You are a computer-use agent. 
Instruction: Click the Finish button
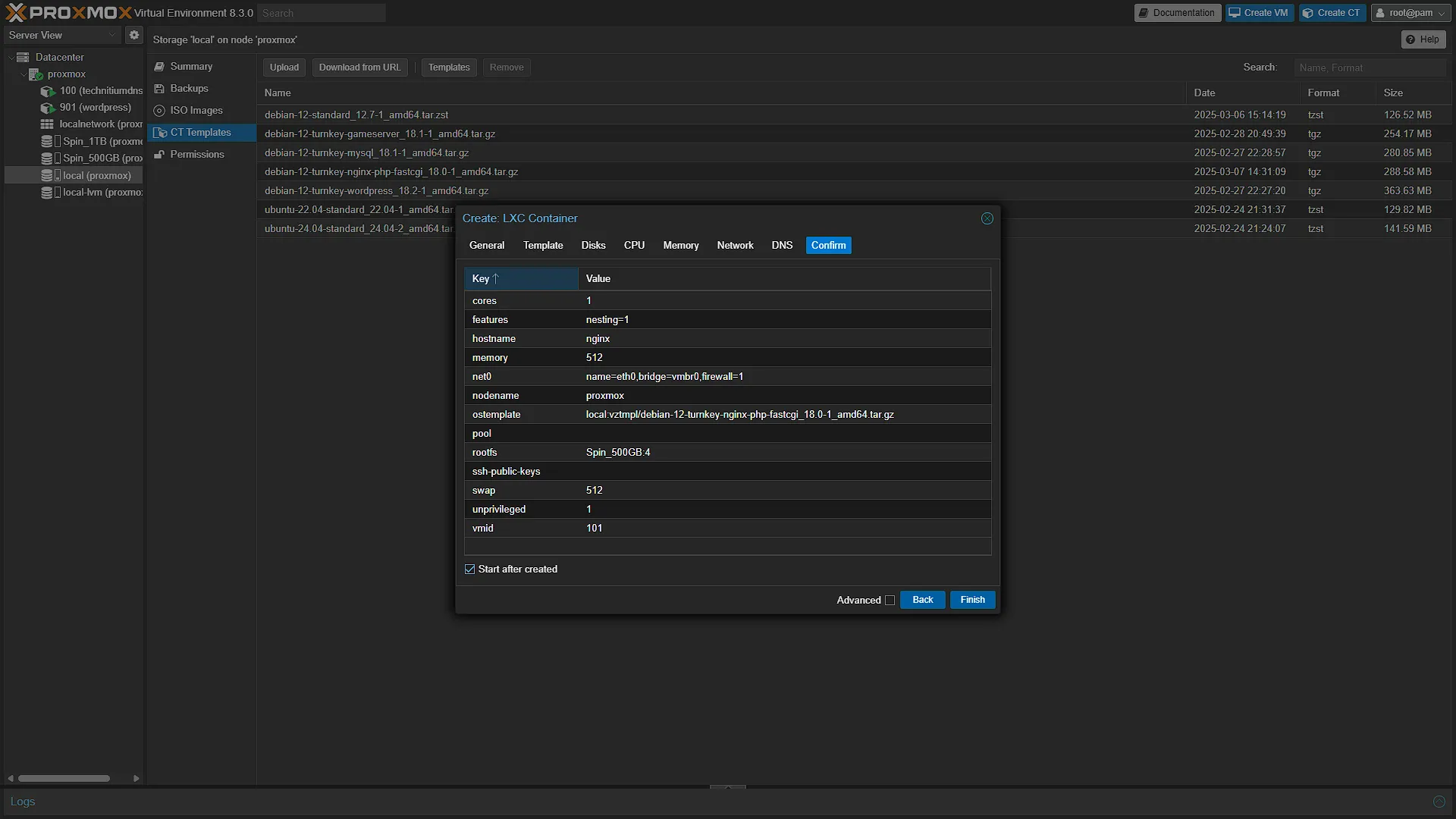pos(972,600)
